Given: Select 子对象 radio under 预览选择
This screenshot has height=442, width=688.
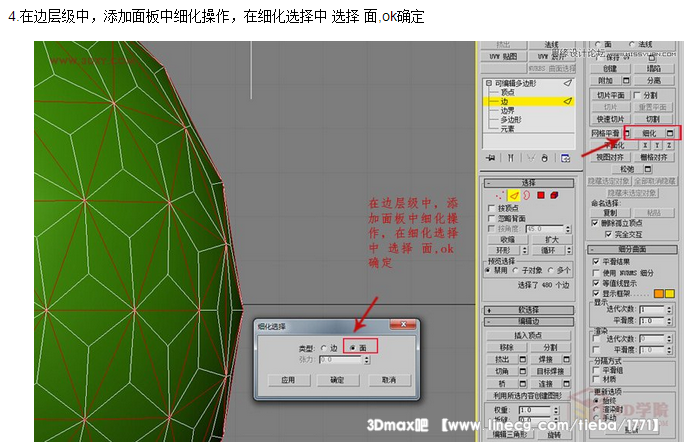Looking at the screenshot, I should click(x=516, y=270).
